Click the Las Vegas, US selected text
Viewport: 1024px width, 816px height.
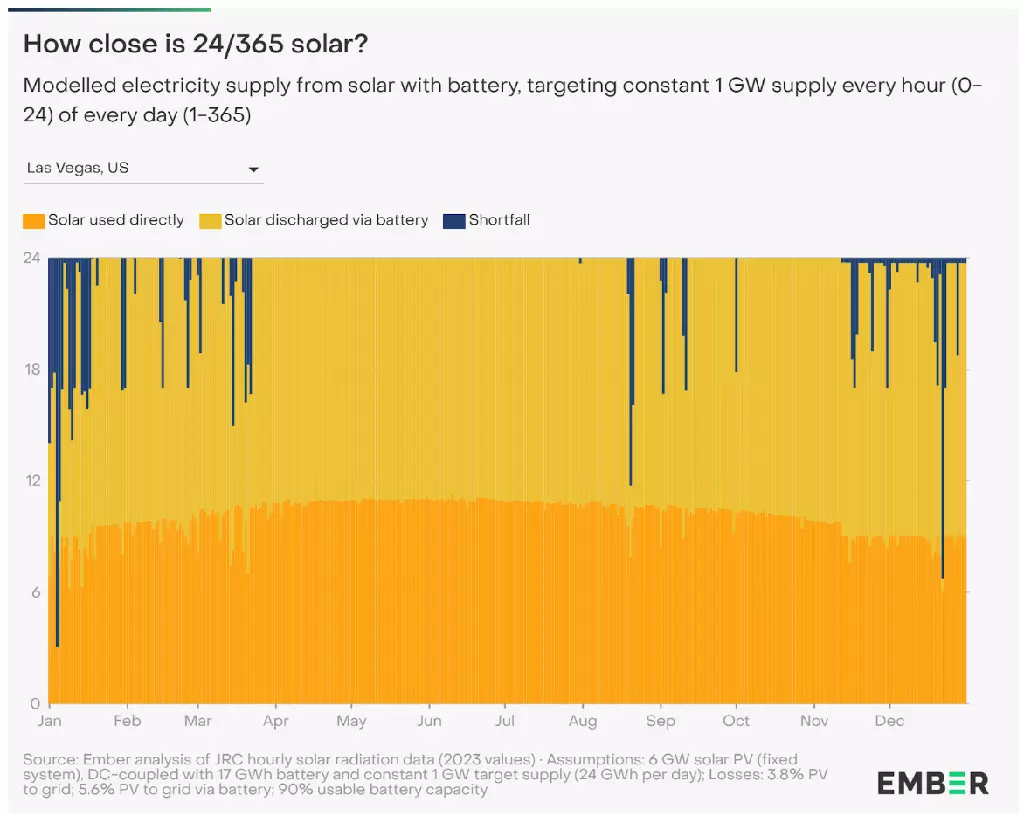pyautogui.click(x=78, y=168)
